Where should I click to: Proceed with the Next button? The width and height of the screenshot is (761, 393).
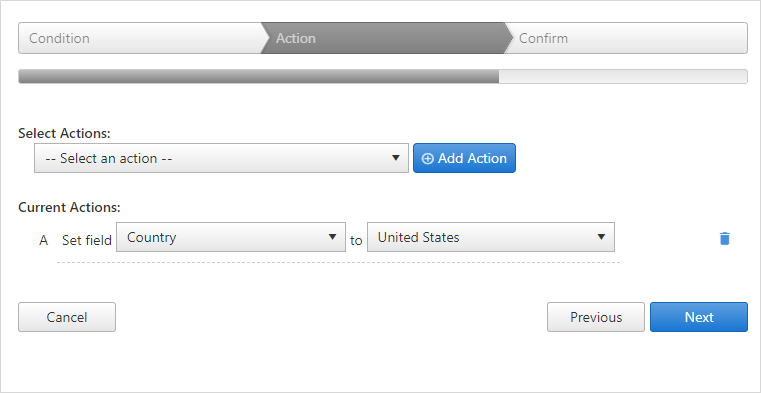(x=699, y=317)
